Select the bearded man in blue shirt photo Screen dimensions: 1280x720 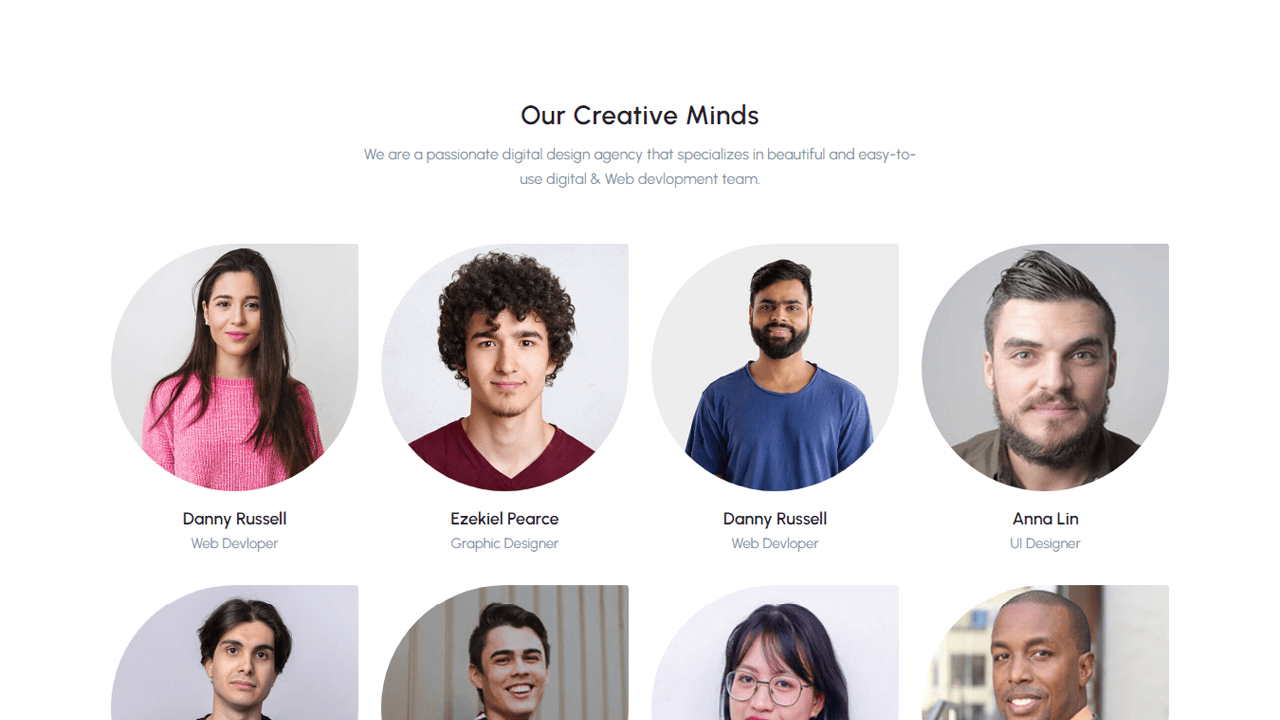click(x=775, y=367)
